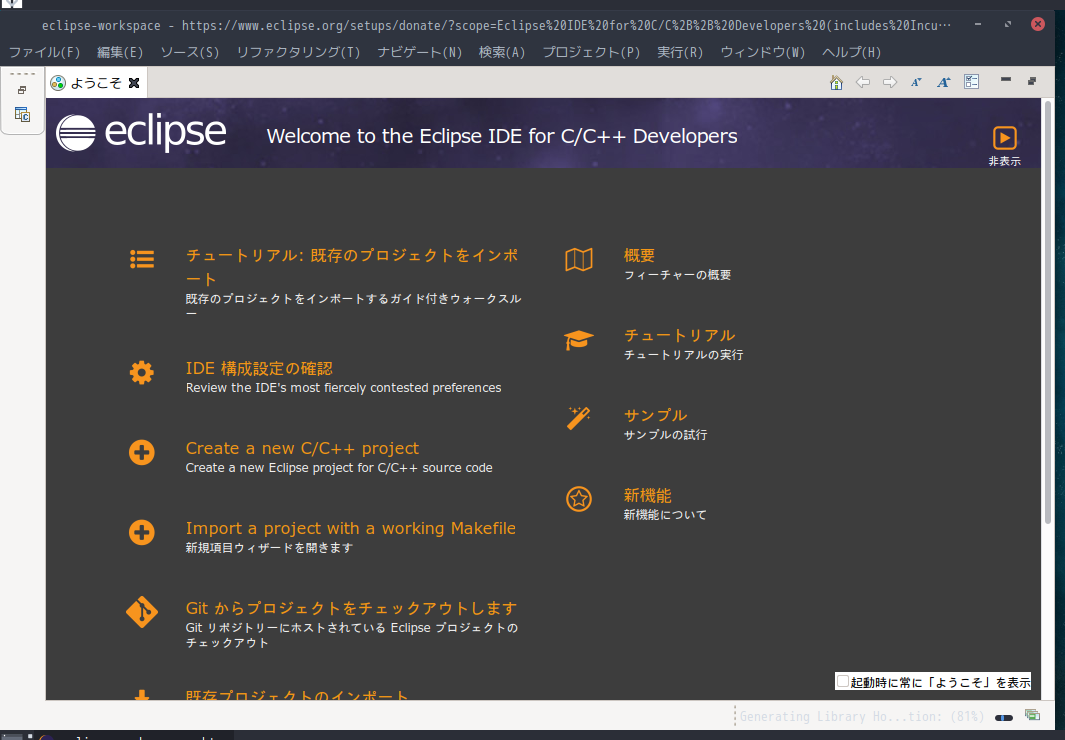Open the ナビゲート(N) menu
The width and height of the screenshot is (1065, 740).
point(419,52)
